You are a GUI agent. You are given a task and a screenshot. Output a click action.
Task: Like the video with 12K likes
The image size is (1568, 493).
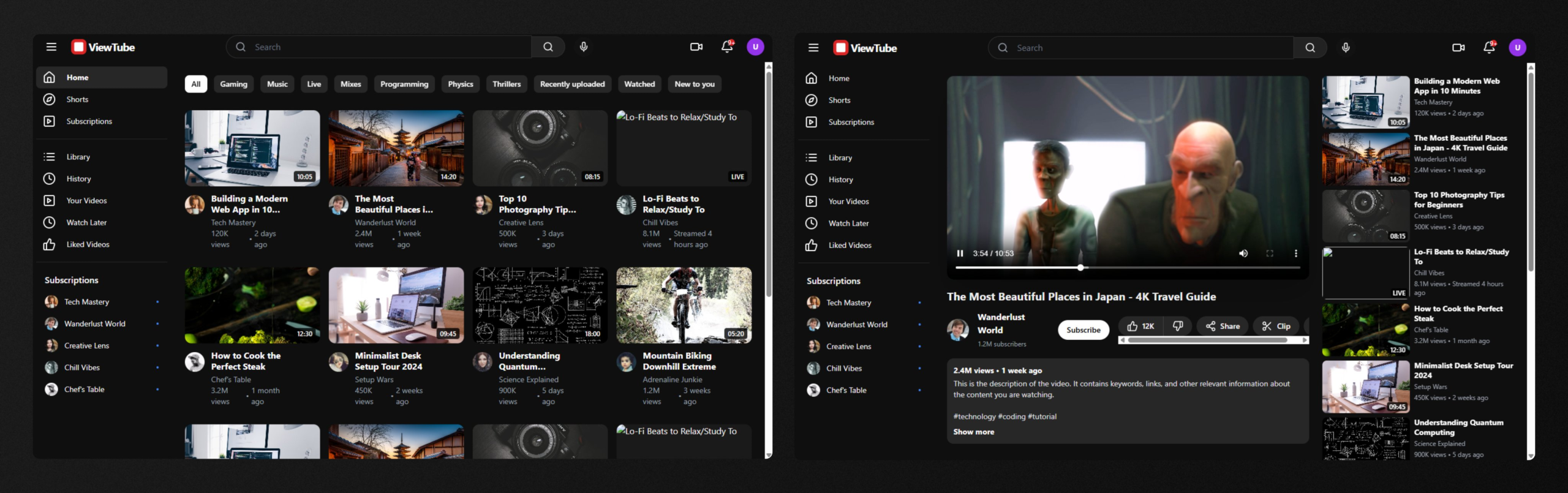1140,326
